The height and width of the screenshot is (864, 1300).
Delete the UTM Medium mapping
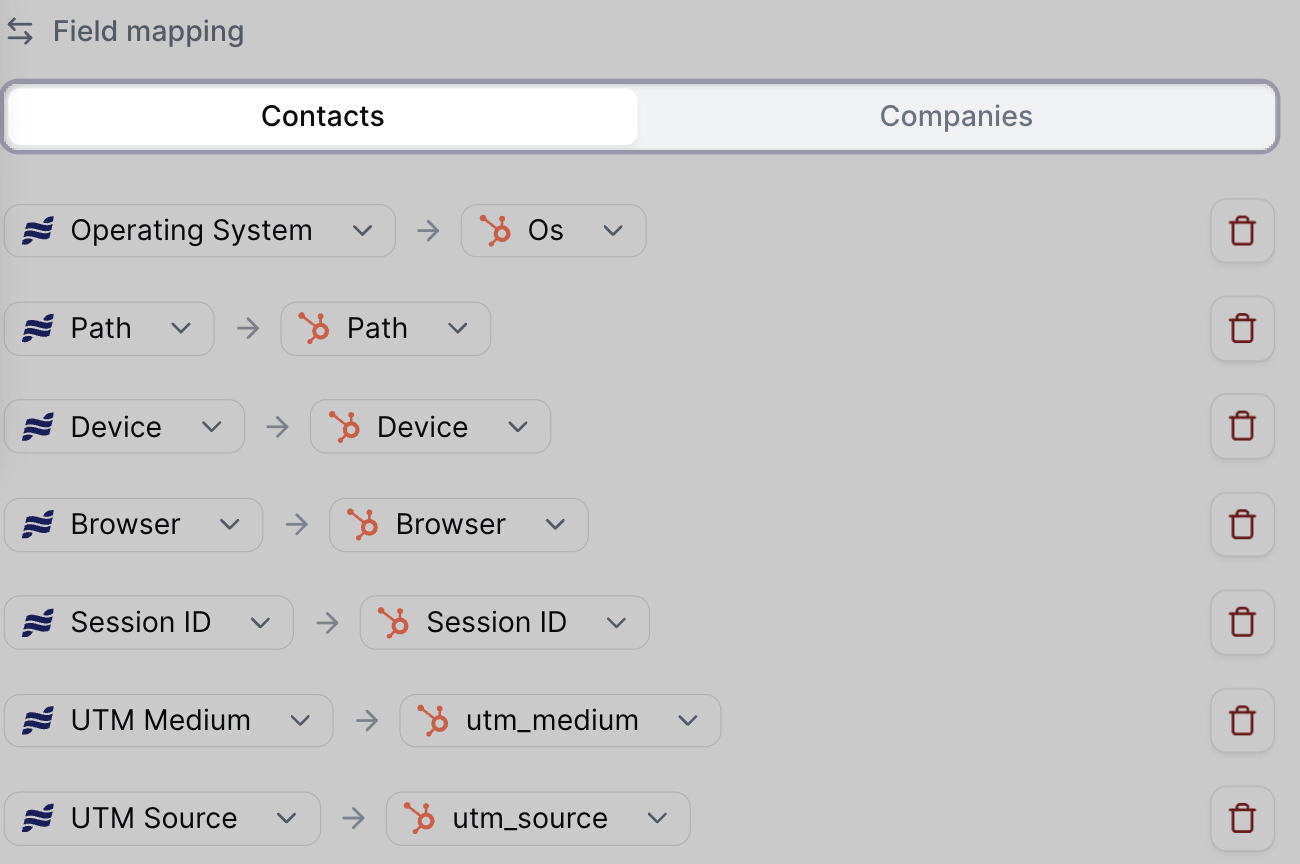pyautogui.click(x=1242, y=720)
